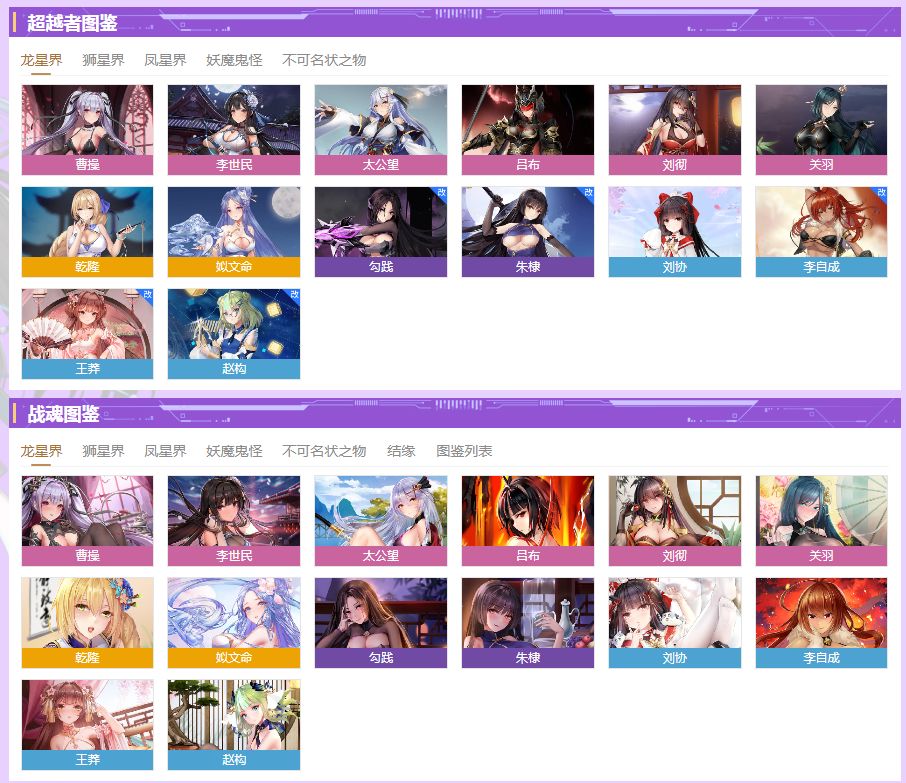The image size is (906, 783).
Task: Open 李世民 card image in 战魂图鉴
Action: pos(234,511)
